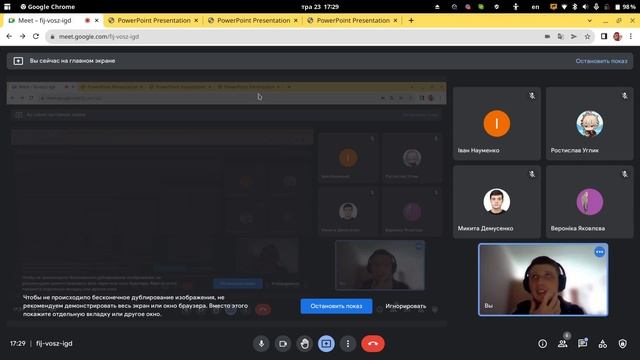
Task: Bookmark this page with star icon
Action: (587, 37)
